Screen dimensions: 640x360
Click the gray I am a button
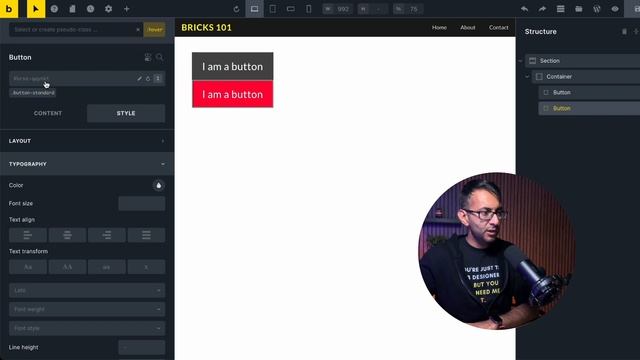pyautogui.click(x=233, y=66)
